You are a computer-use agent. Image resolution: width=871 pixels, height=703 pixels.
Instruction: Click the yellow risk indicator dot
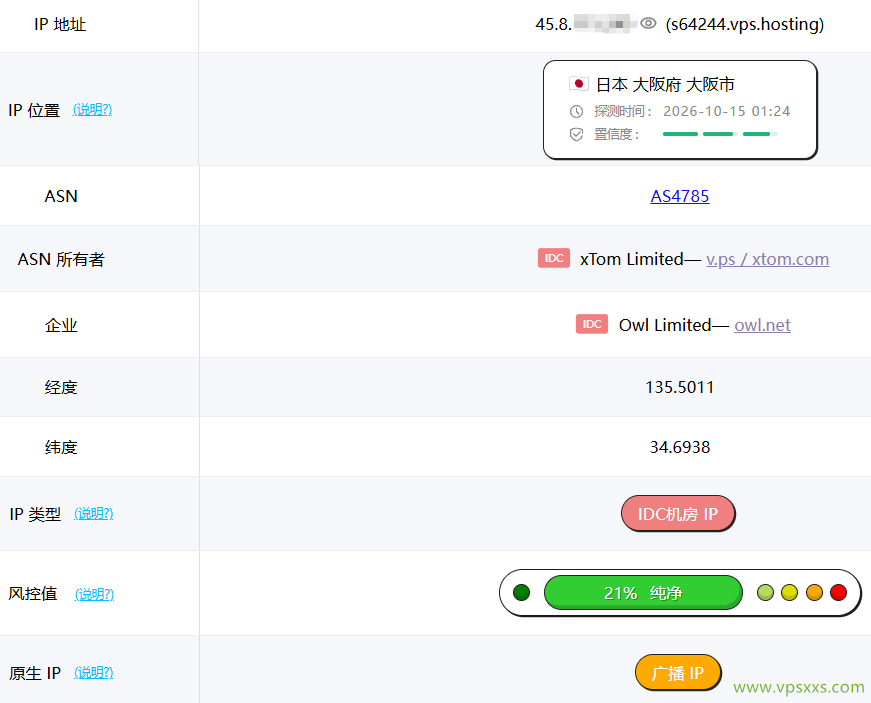pyautogui.click(x=789, y=592)
